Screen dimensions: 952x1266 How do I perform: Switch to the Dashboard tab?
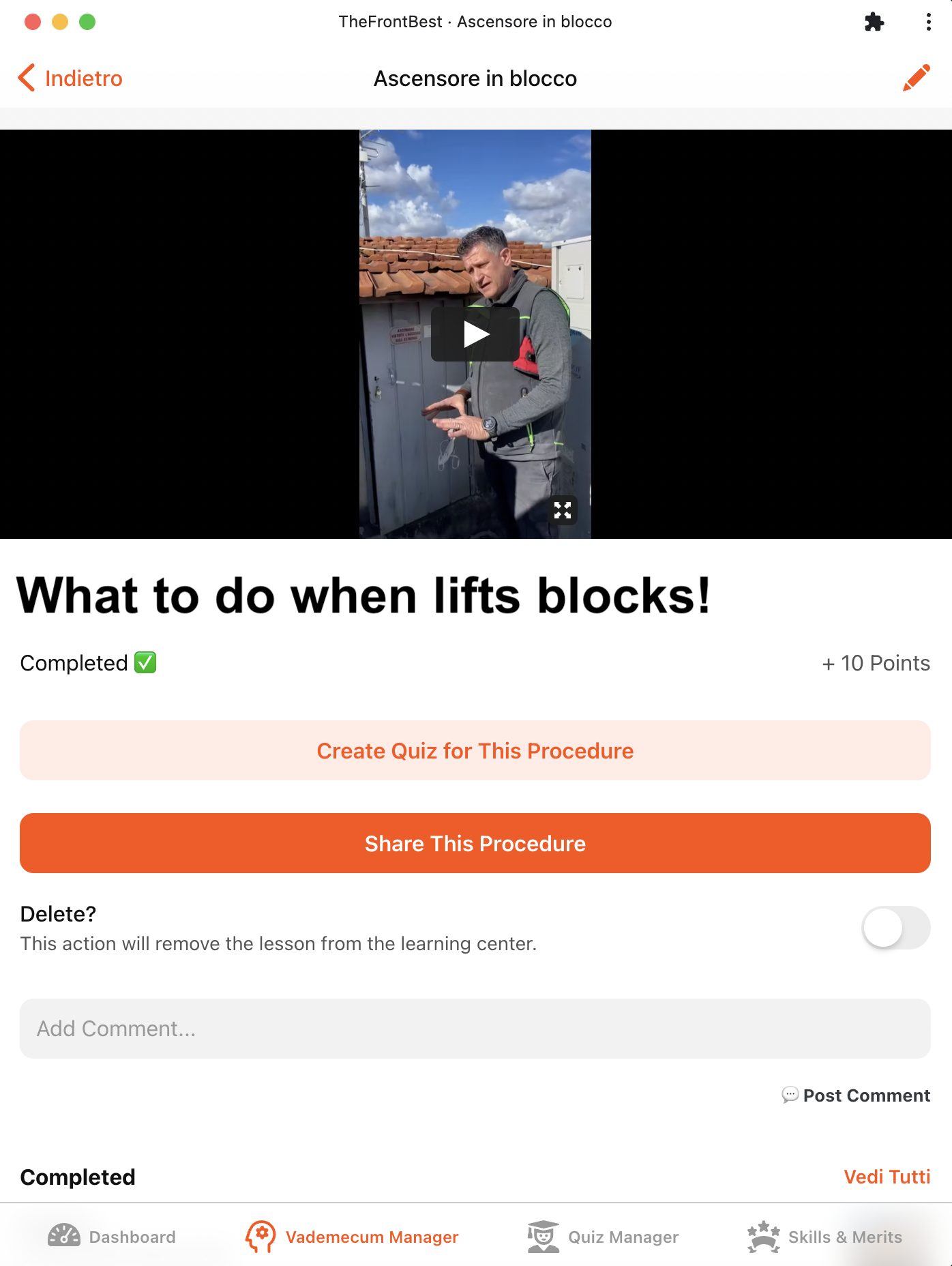(111, 1237)
